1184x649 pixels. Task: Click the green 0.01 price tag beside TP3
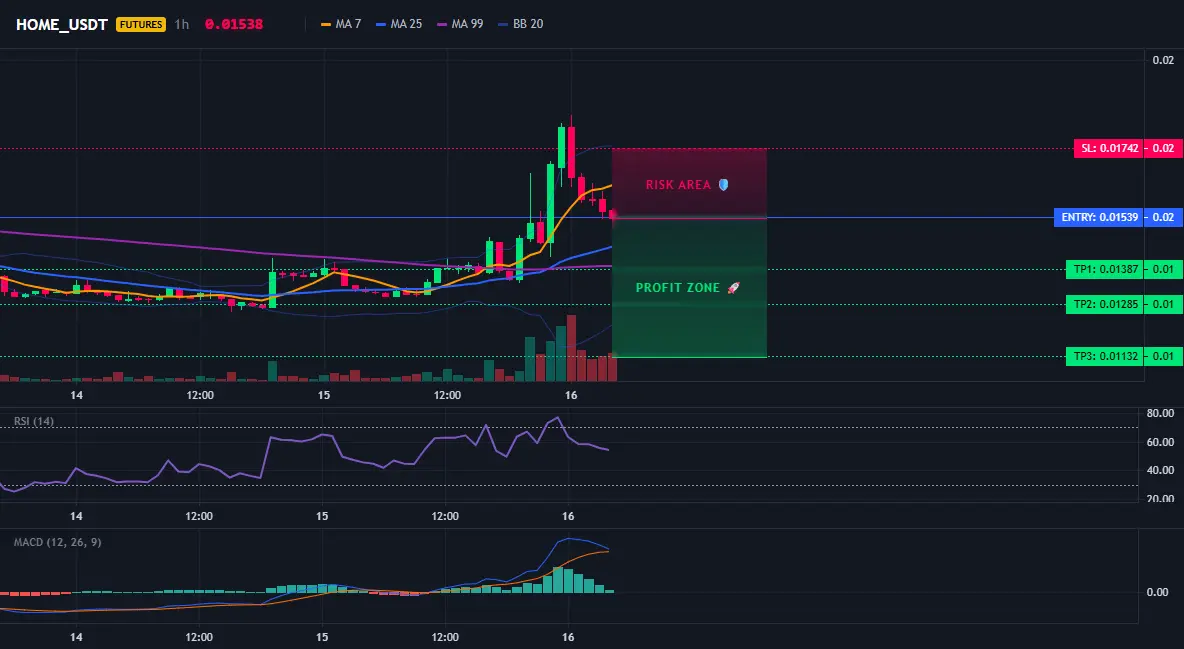tap(1164, 356)
